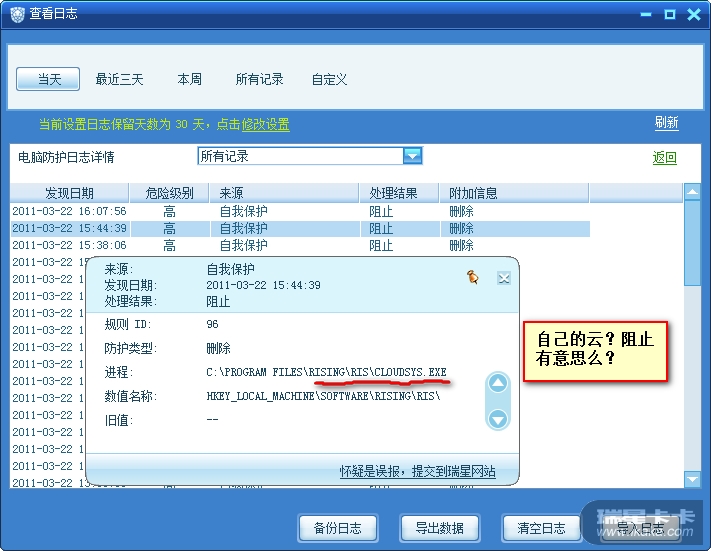Sort by 附加信息 column header
This screenshot has height=551, width=711.
tap(515, 193)
